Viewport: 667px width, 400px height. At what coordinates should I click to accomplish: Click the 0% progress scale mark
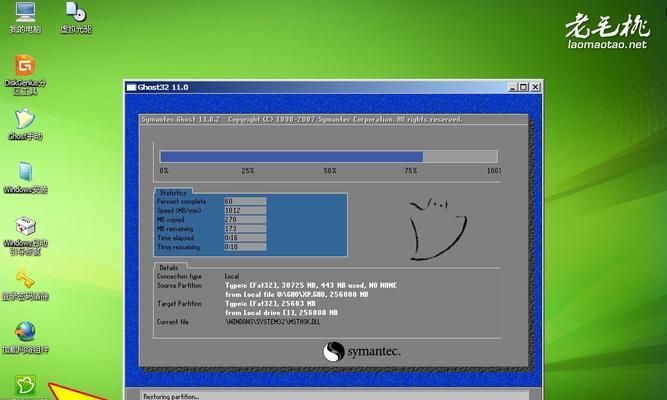[x=164, y=171]
